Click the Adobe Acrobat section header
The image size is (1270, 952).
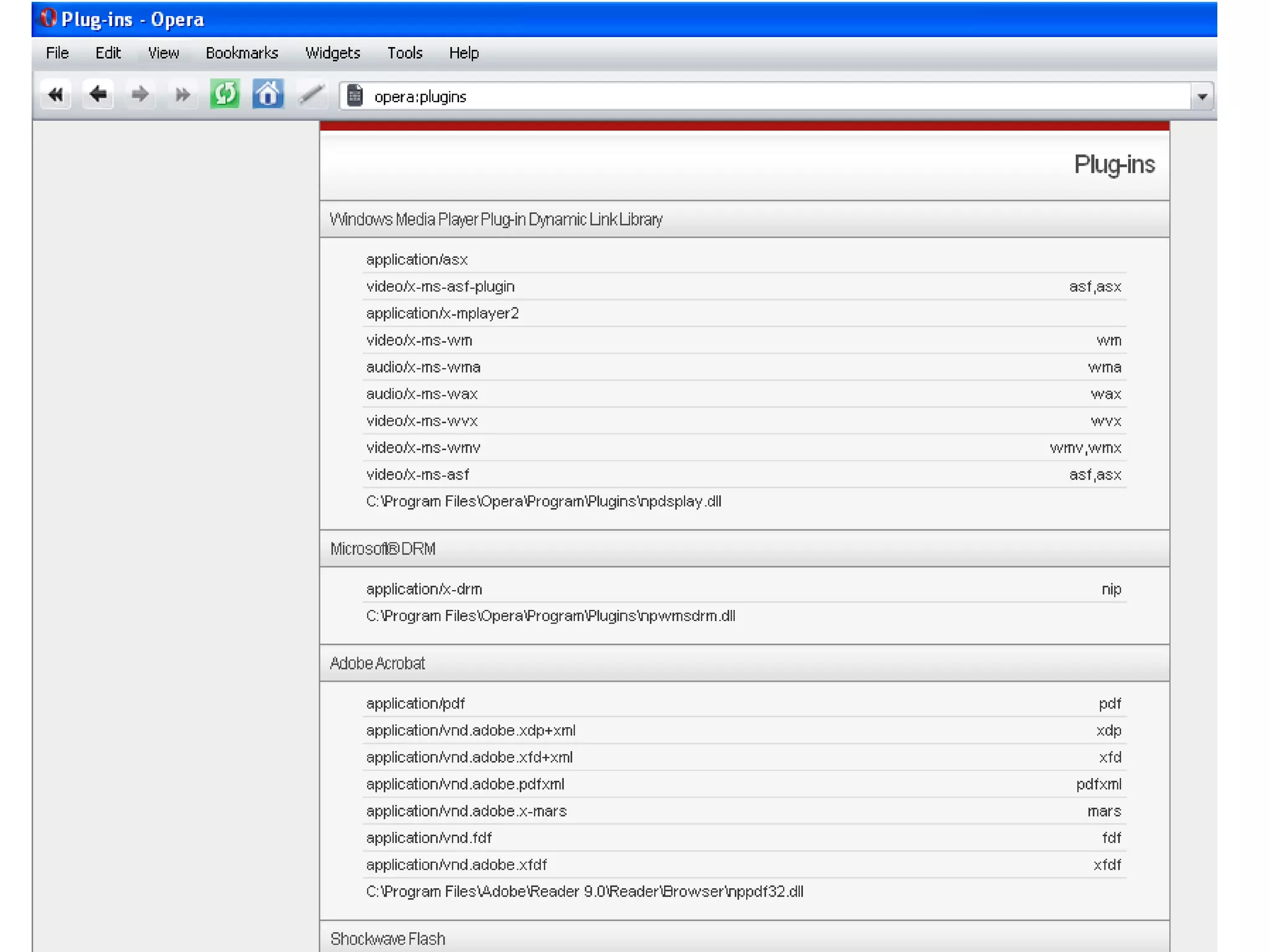(x=378, y=663)
